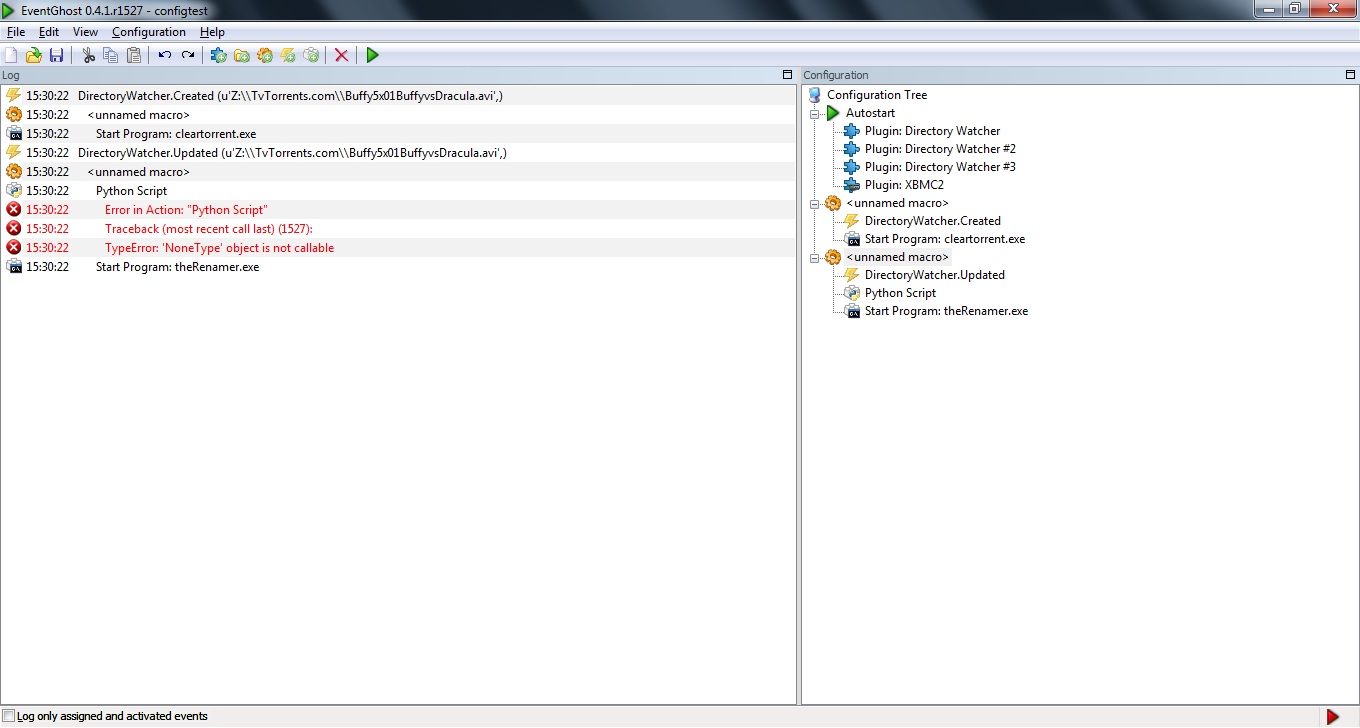The width and height of the screenshot is (1360, 728).
Task: Open the View menu
Action: click(85, 32)
